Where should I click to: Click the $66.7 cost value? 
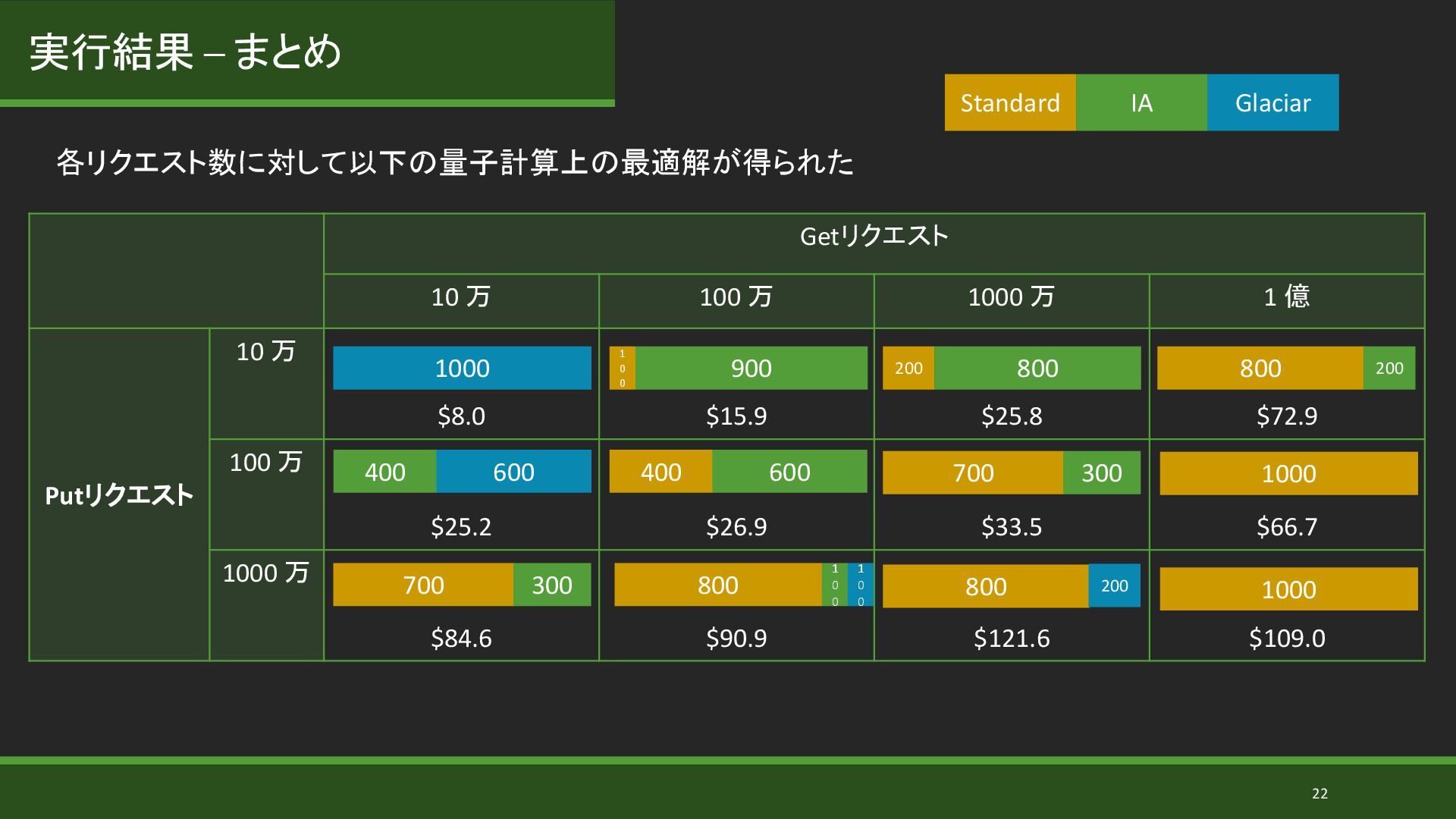(x=1286, y=526)
